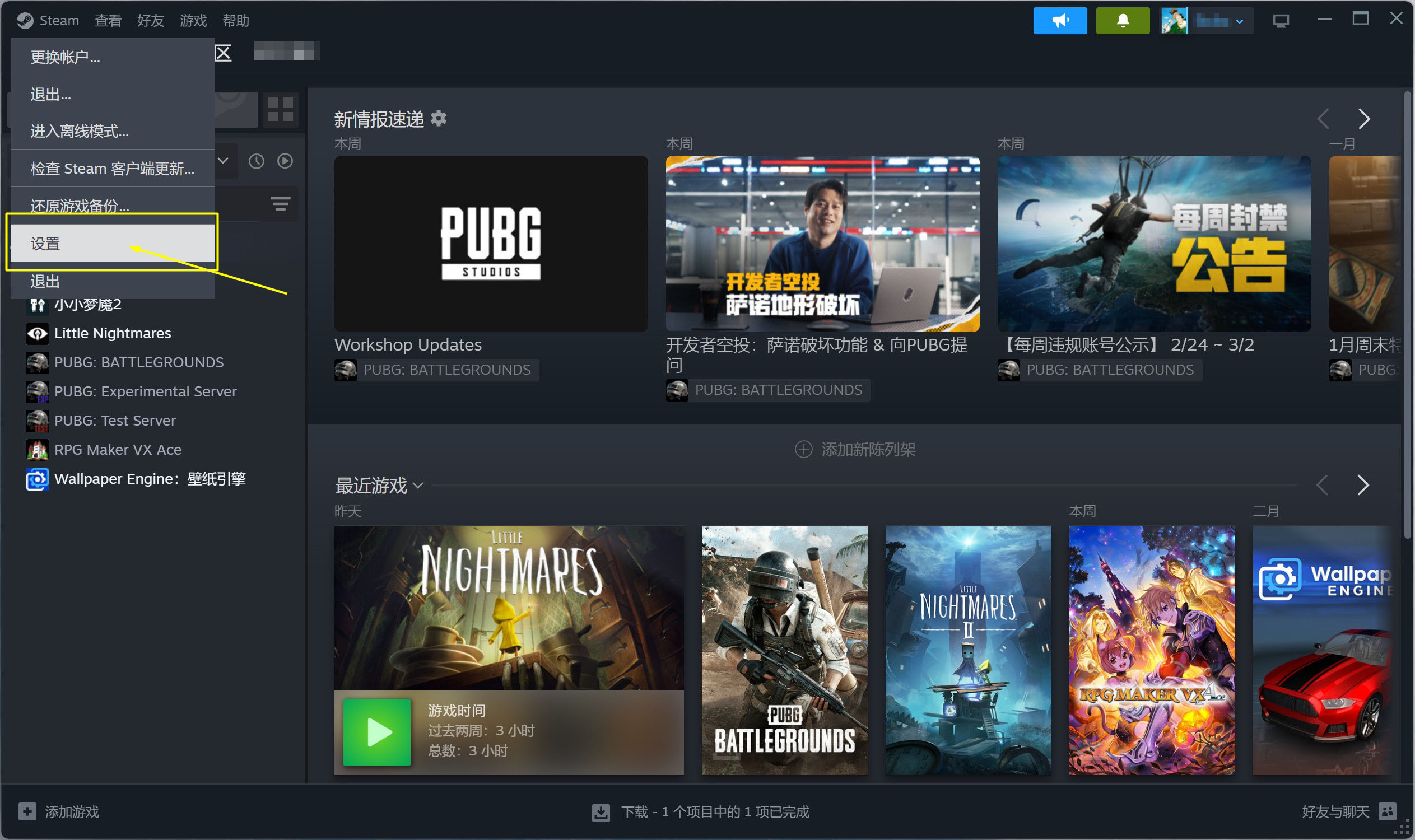Select 进入离线模式... menu entry

(x=113, y=132)
